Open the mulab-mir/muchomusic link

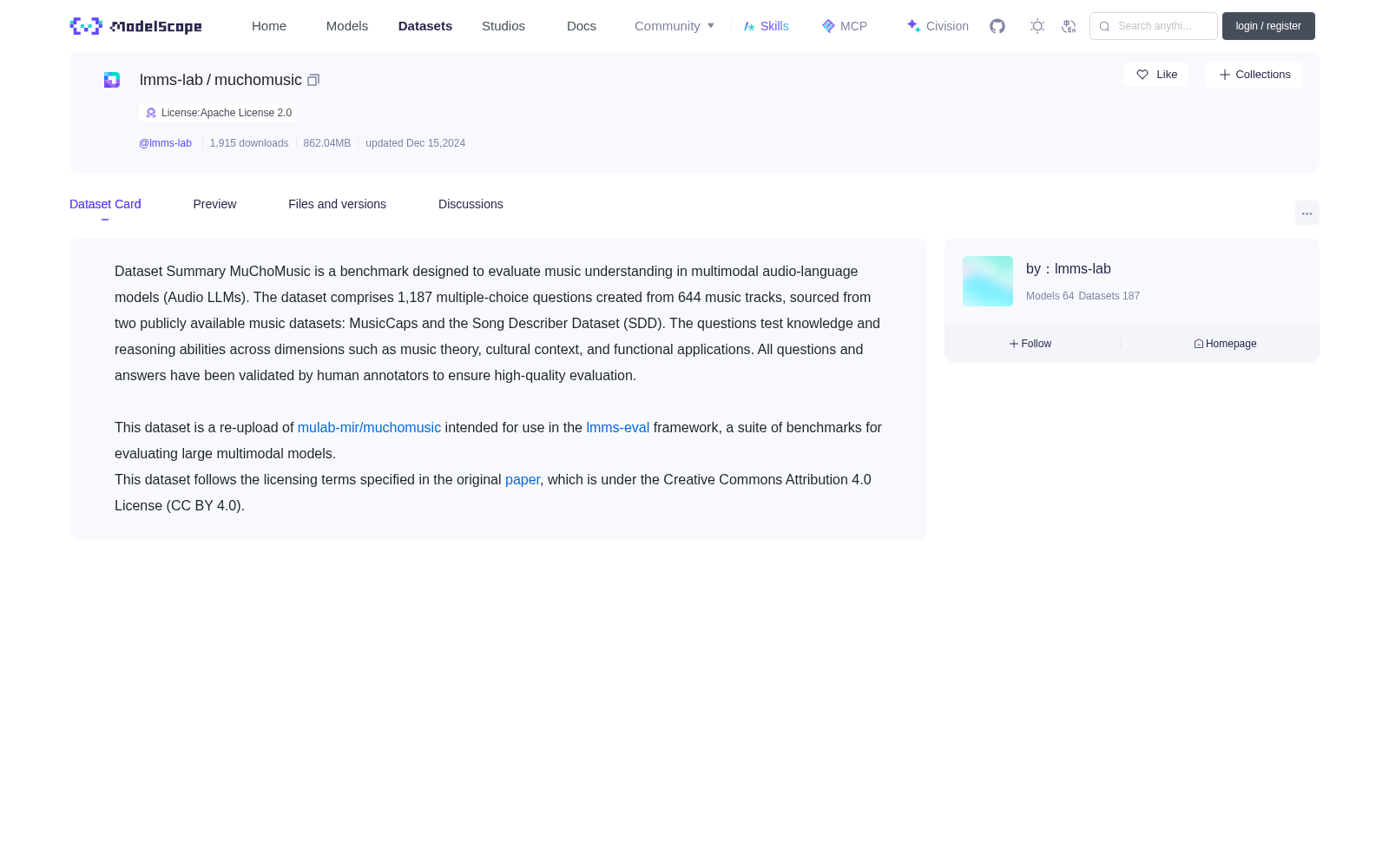369,428
